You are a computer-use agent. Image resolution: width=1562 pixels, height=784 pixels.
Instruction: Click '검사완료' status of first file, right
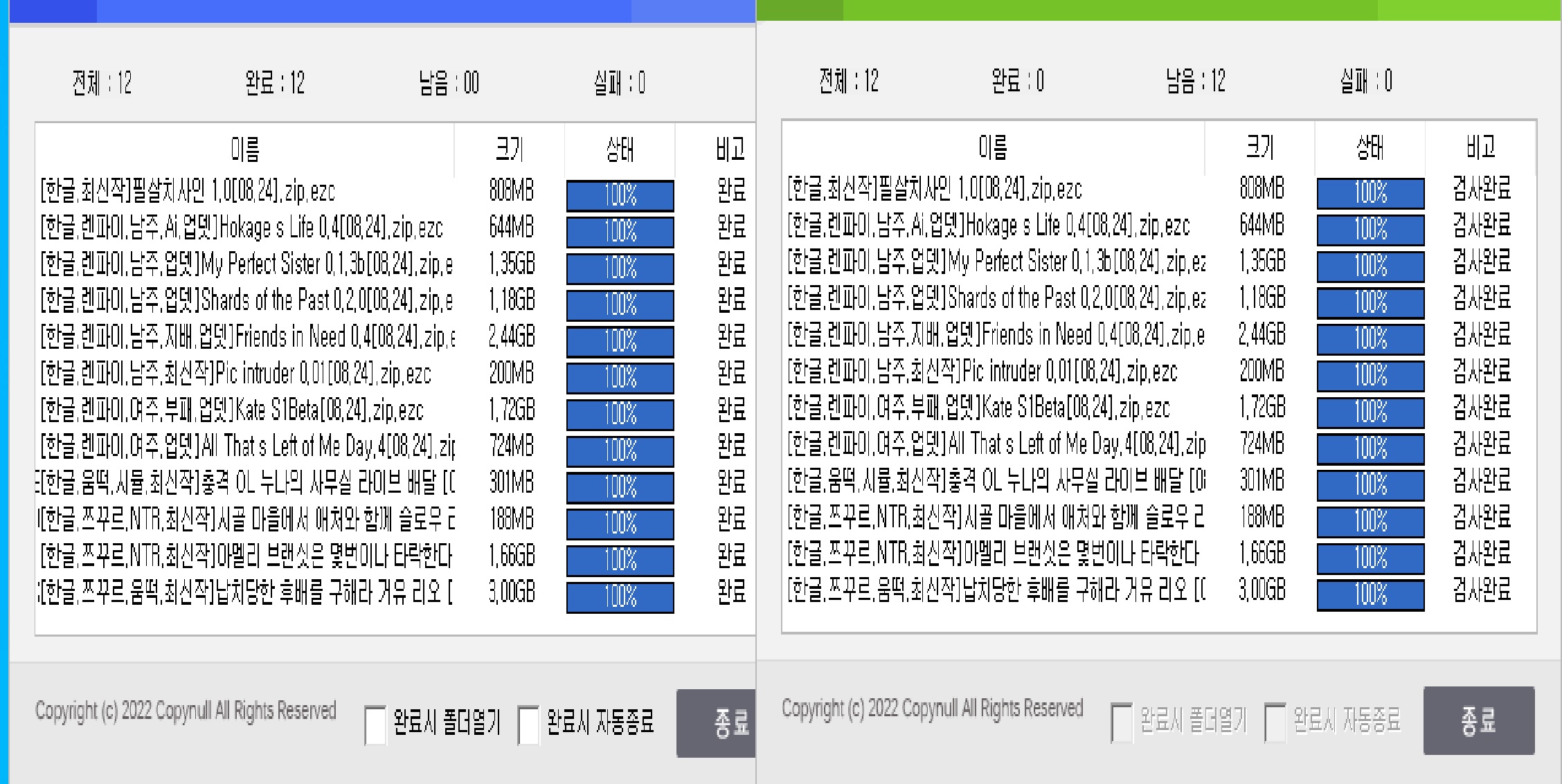click(1481, 189)
